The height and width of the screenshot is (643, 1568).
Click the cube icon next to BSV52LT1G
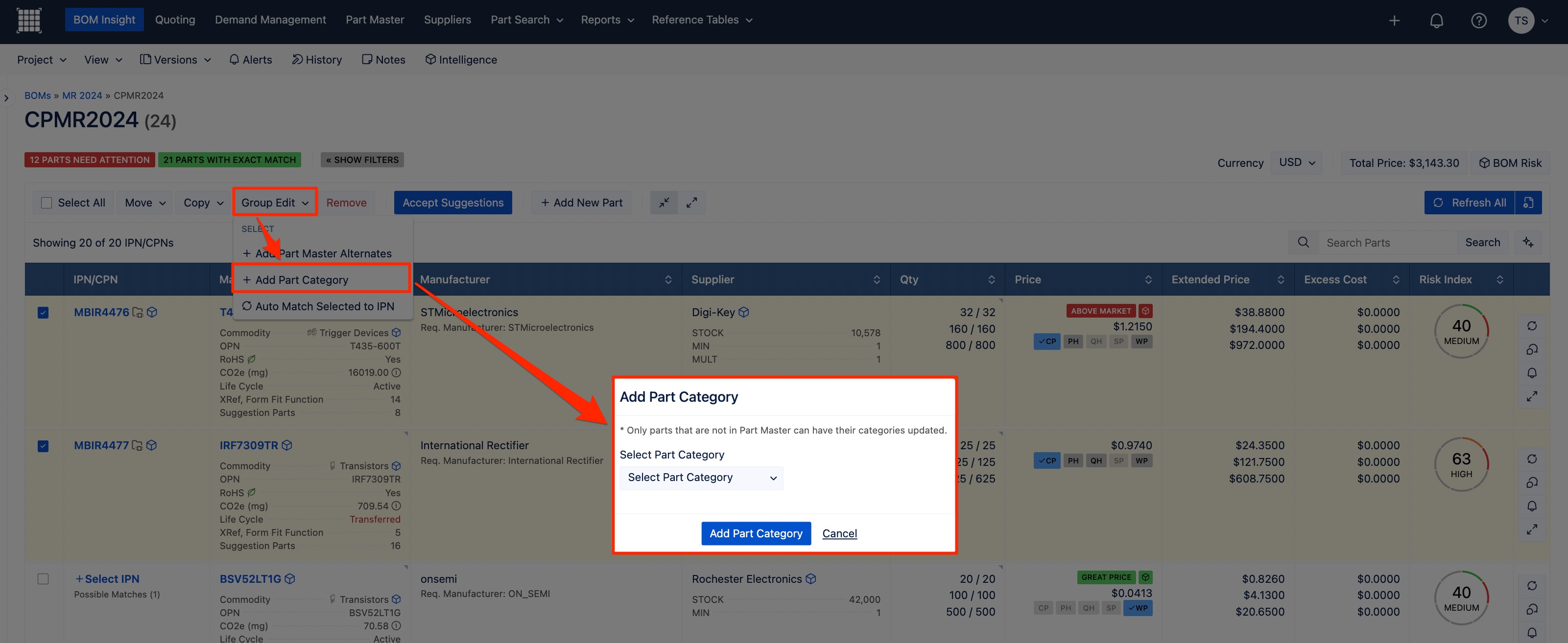pos(290,578)
